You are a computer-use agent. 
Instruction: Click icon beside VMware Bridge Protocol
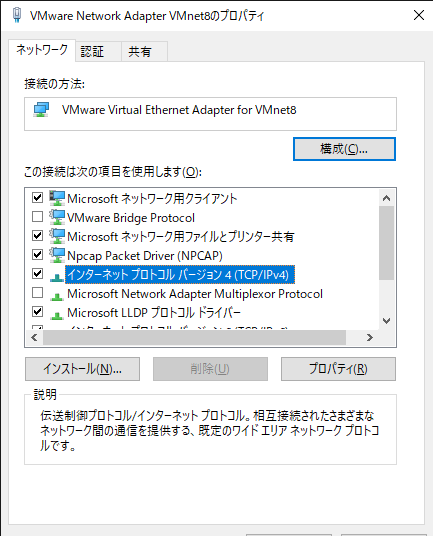click(57, 217)
